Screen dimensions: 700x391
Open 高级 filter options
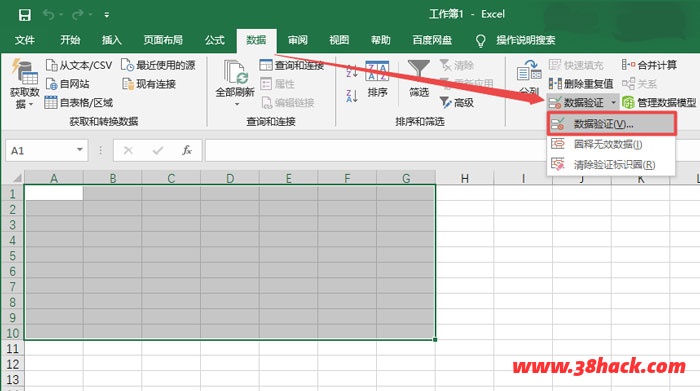click(456, 103)
